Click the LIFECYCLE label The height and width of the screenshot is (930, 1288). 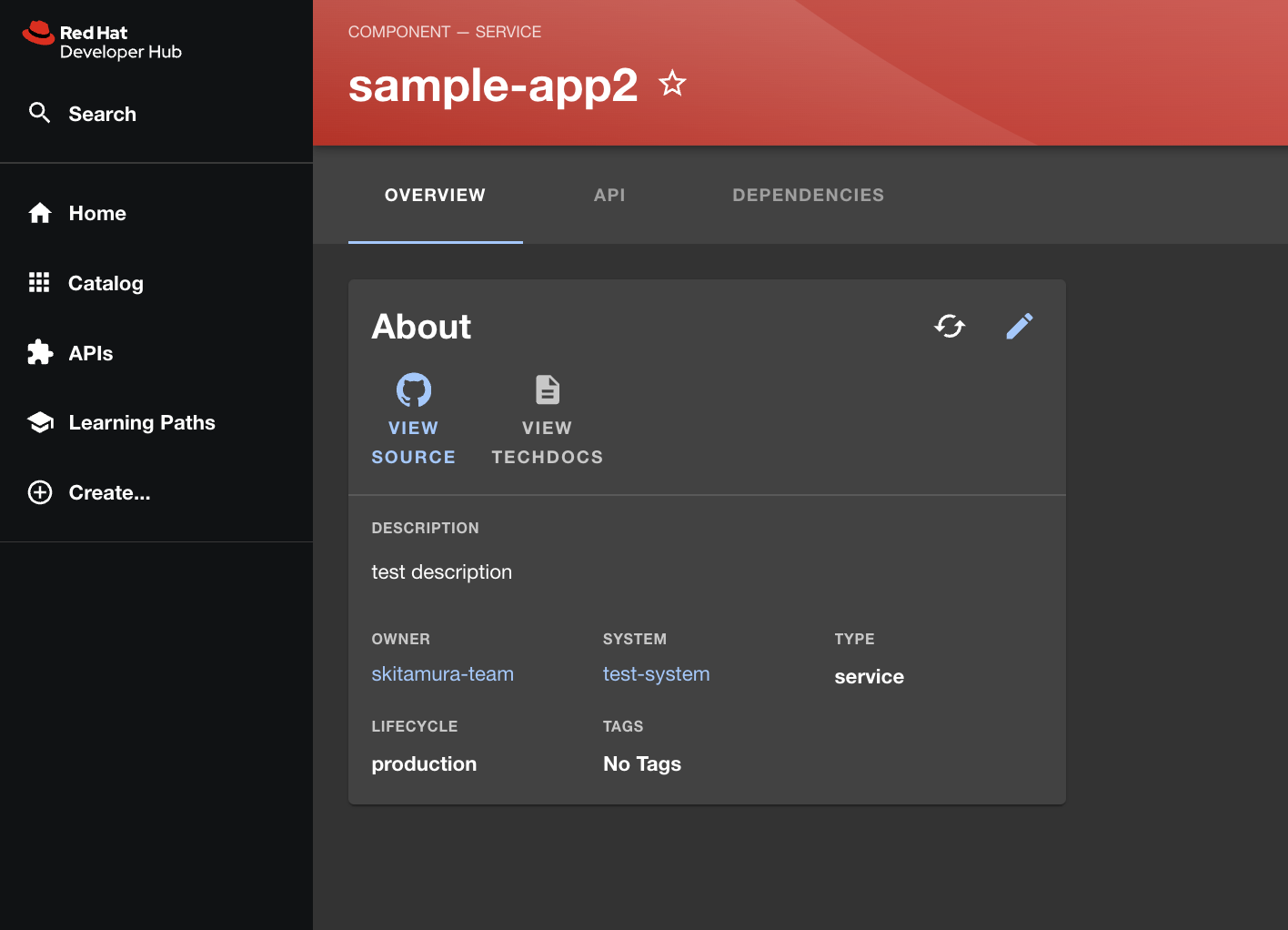pos(415,726)
